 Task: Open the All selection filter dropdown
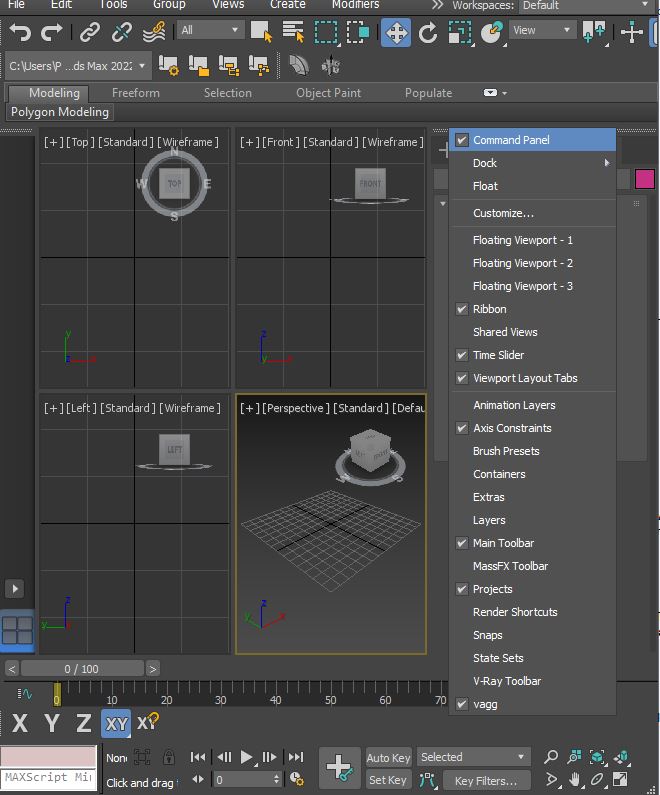click(x=210, y=30)
